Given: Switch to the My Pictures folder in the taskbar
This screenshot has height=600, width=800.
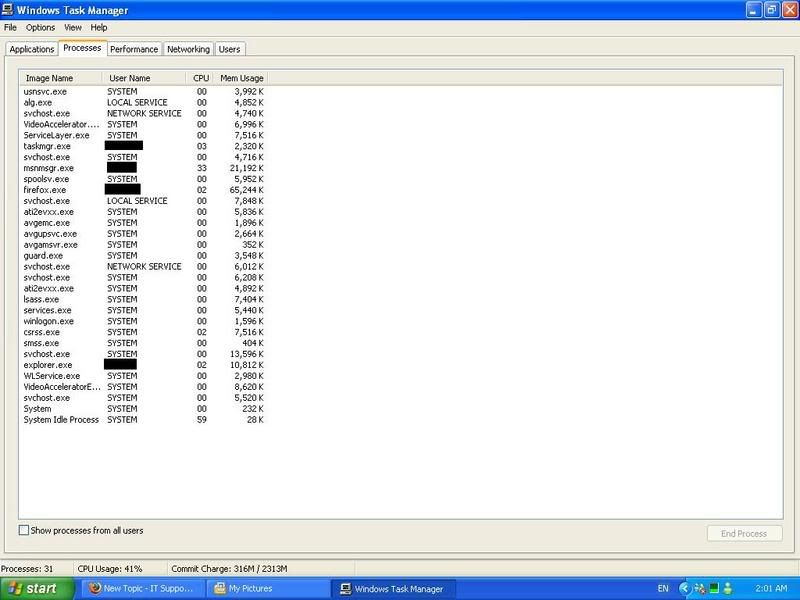Looking at the screenshot, I should coord(267,589).
